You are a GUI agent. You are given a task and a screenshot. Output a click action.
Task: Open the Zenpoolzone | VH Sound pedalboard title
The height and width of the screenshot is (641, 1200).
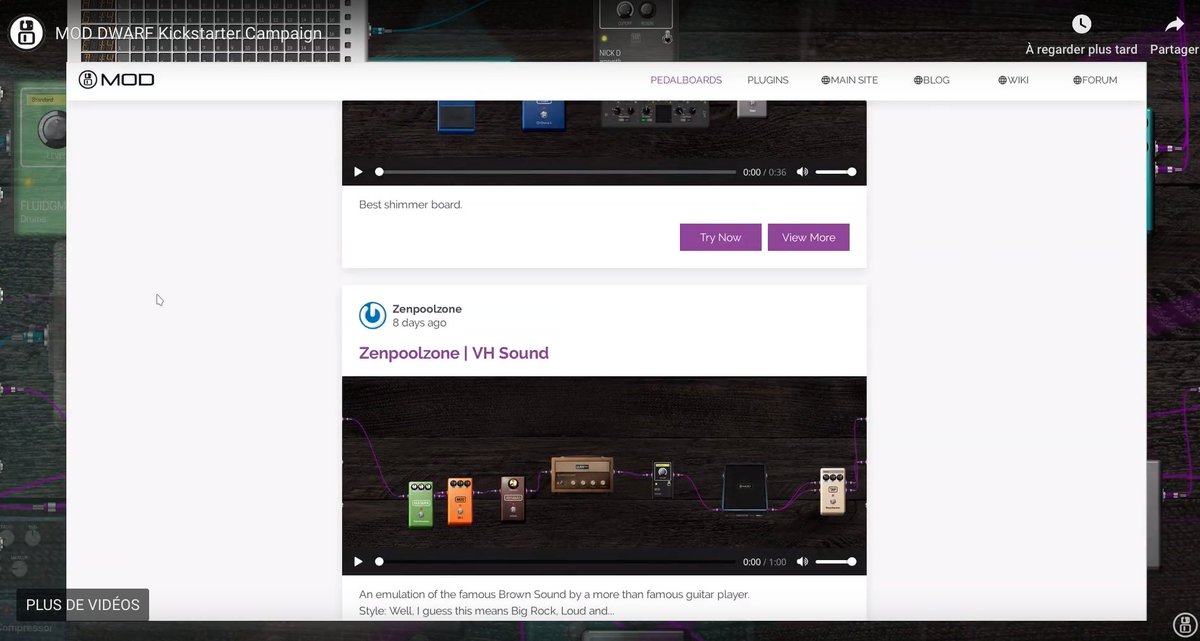point(454,353)
